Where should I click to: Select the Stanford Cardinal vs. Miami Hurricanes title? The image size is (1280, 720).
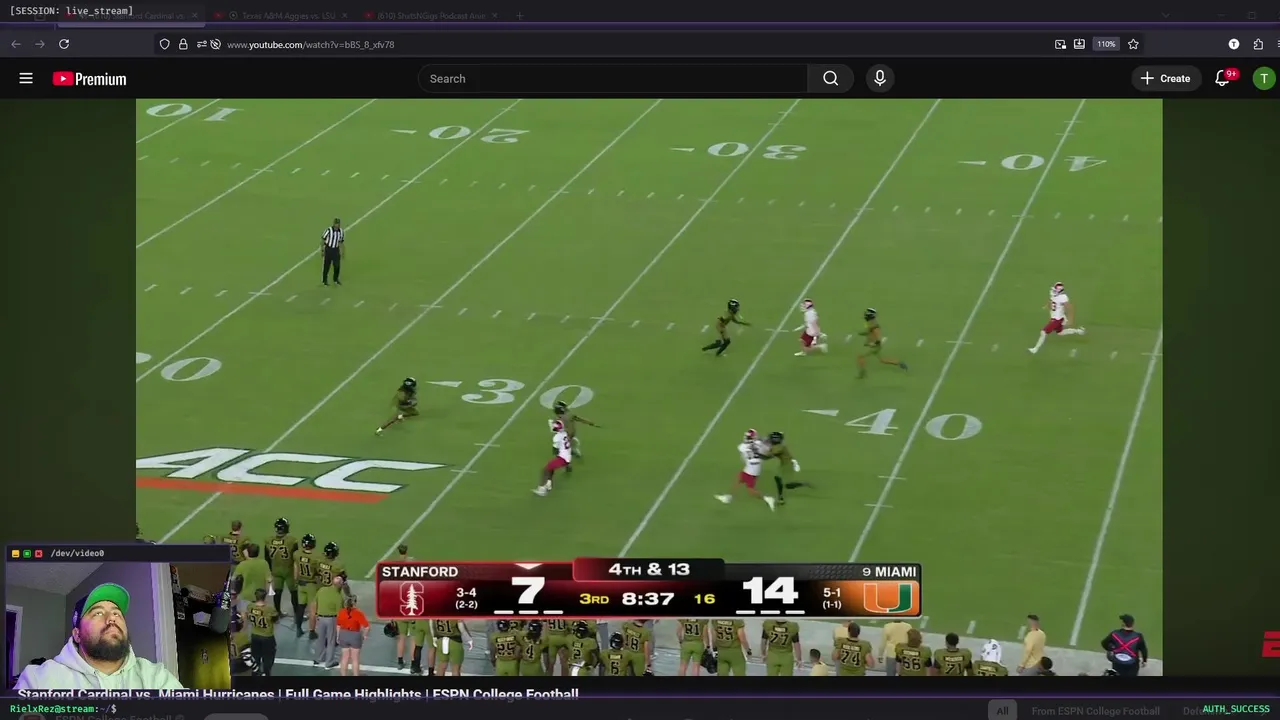click(298, 694)
